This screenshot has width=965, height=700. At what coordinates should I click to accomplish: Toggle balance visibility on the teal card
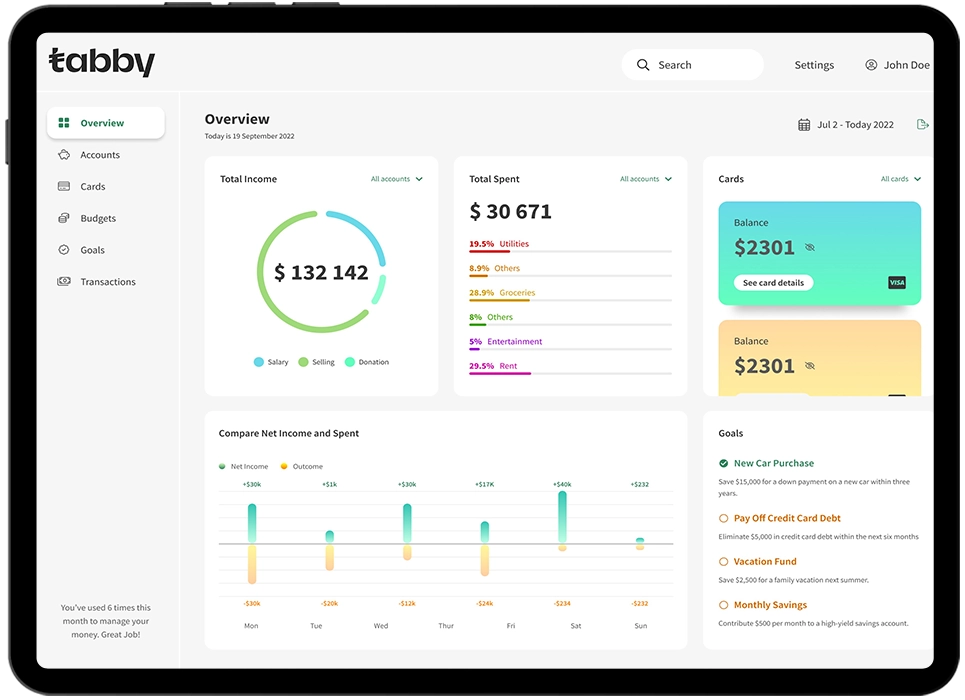pyautogui.click(x=810, y=247)
